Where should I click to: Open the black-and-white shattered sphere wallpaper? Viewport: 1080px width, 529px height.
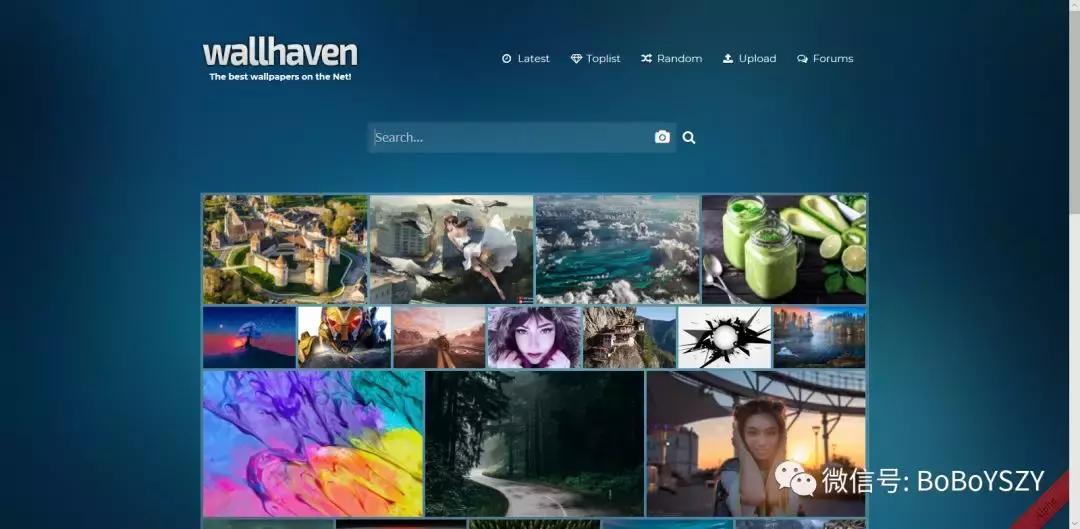(x=725, y=338)
